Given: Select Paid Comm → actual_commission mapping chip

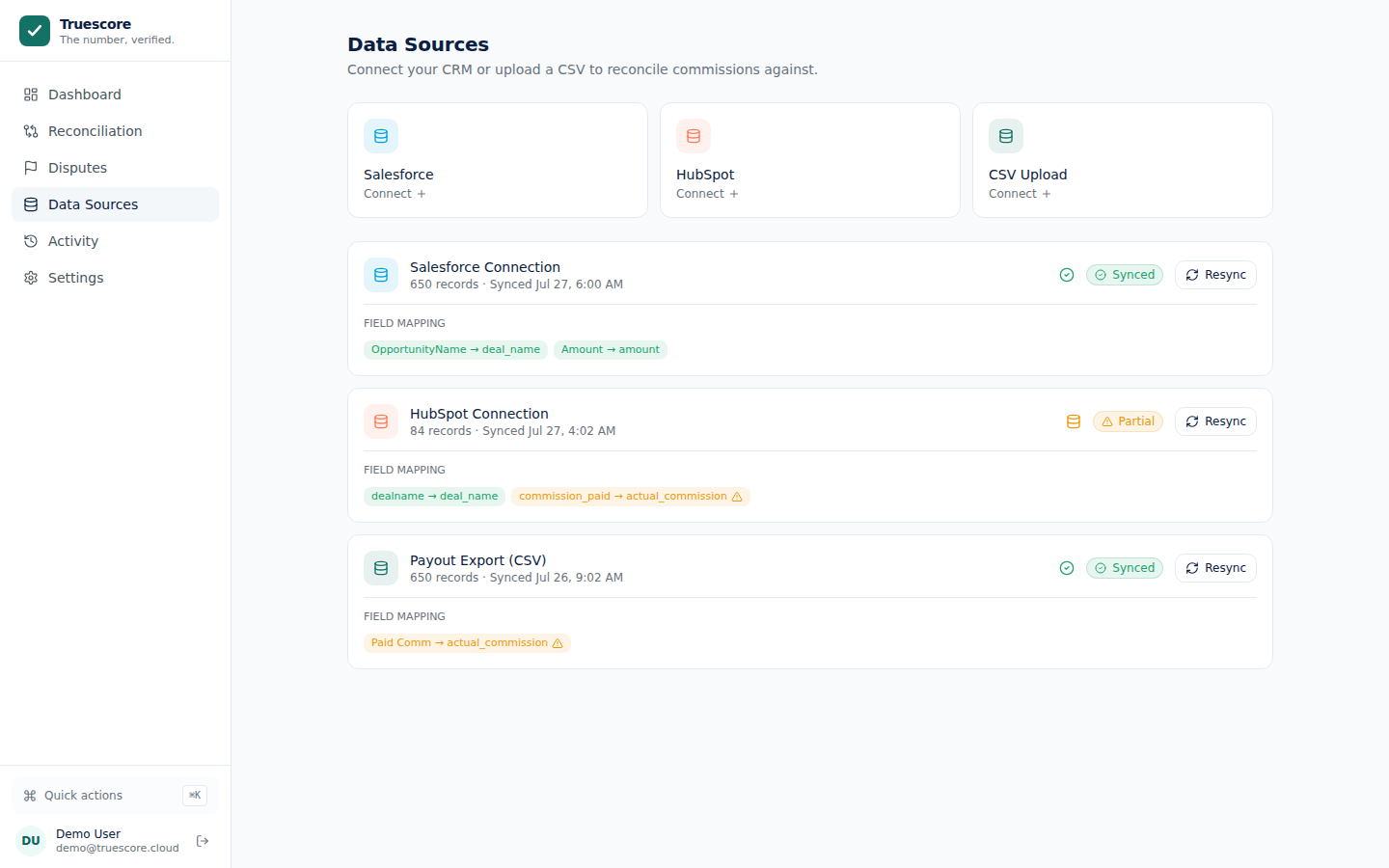Looking at the screenshot, I should coord(467,643).
